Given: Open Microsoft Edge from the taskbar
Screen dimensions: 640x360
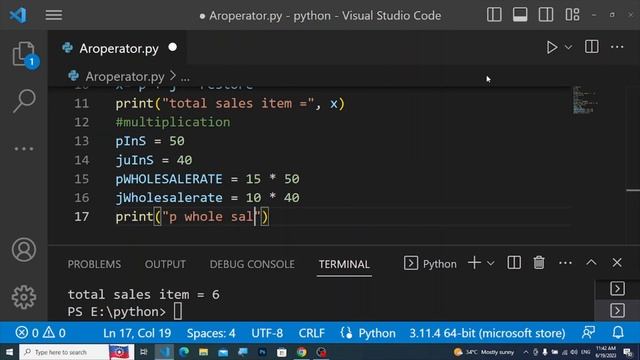Looking at the screenshot, I should pyautogui.click(x=184, y=352).
